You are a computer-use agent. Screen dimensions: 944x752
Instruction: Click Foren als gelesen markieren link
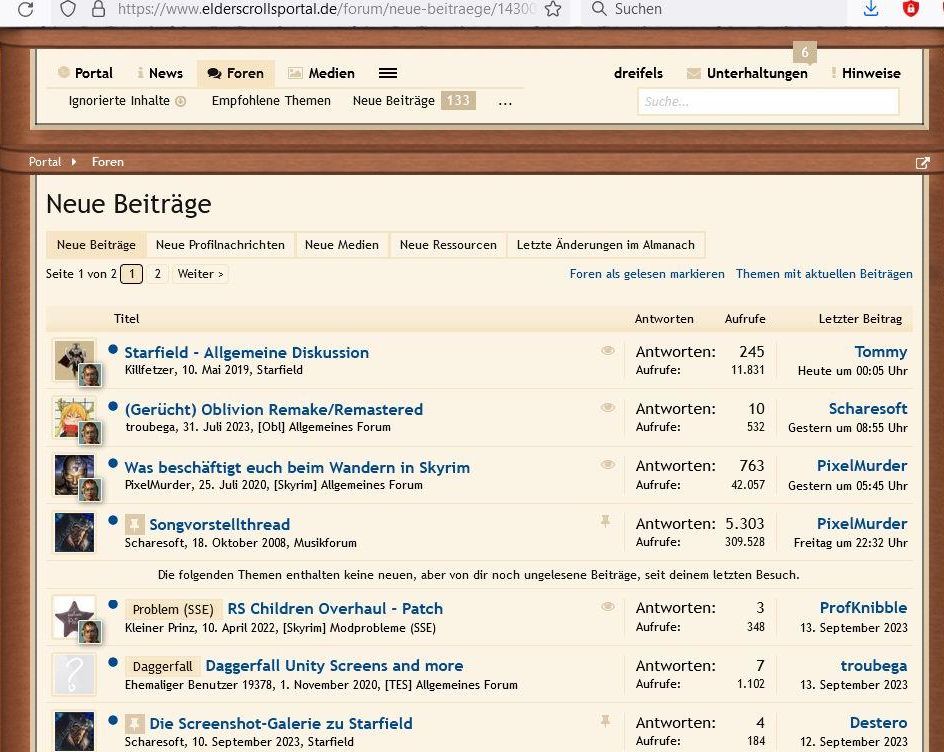click(x=647, y=274)
